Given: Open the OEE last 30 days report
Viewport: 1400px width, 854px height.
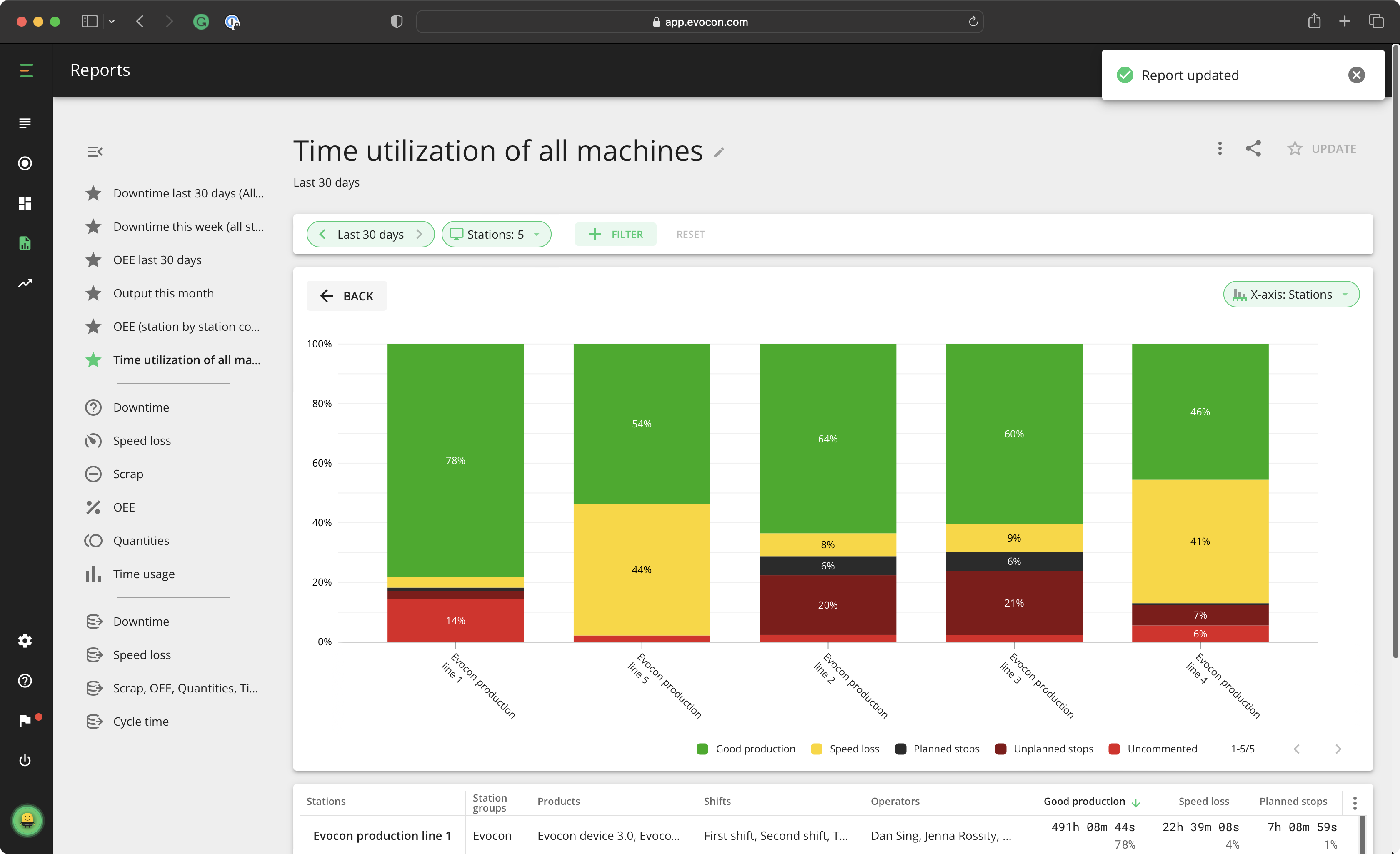Looking at the screenshot, I should pyautogui.click(x=157, y=260).
